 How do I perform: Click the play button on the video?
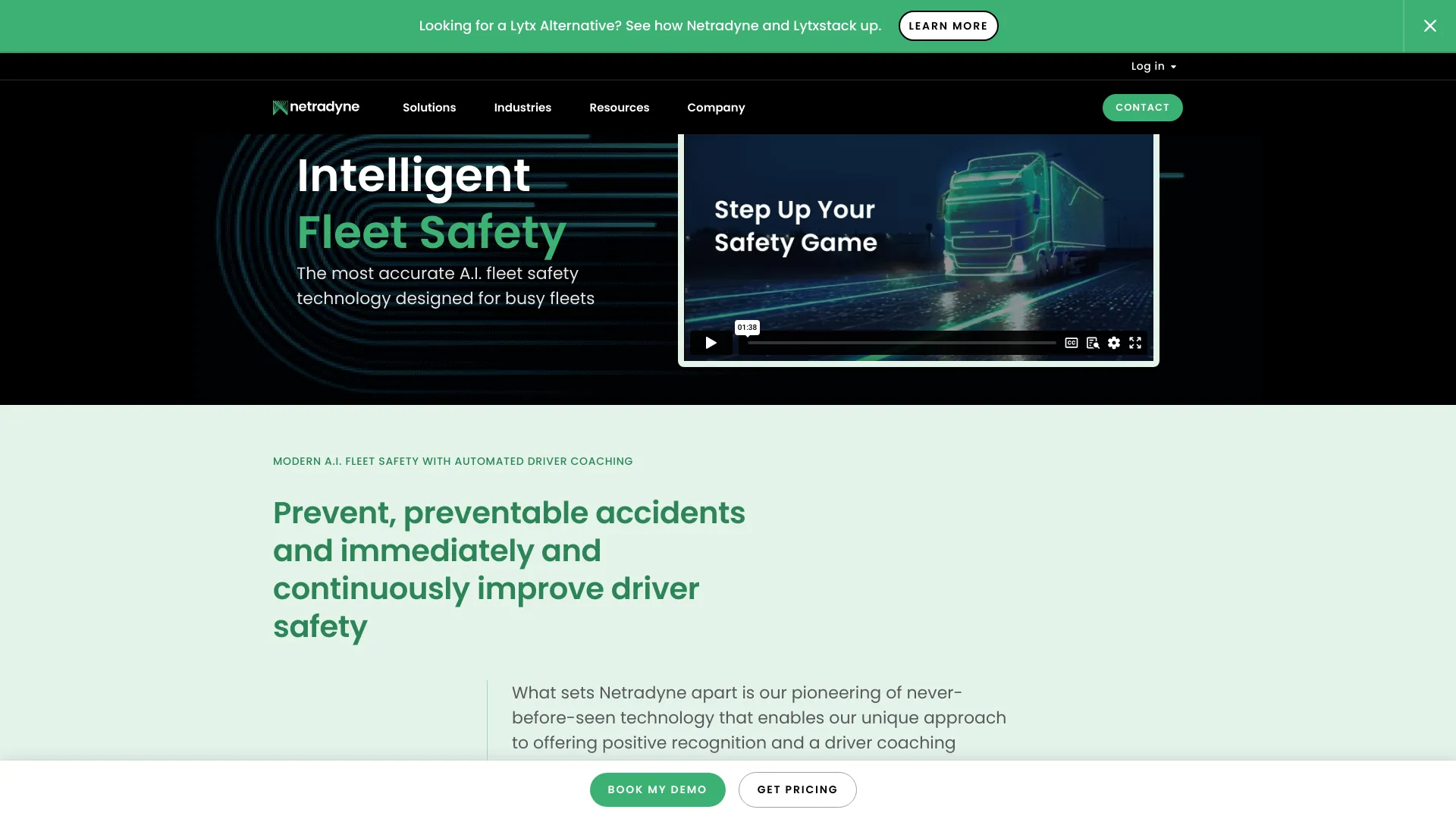click(711, 343)
